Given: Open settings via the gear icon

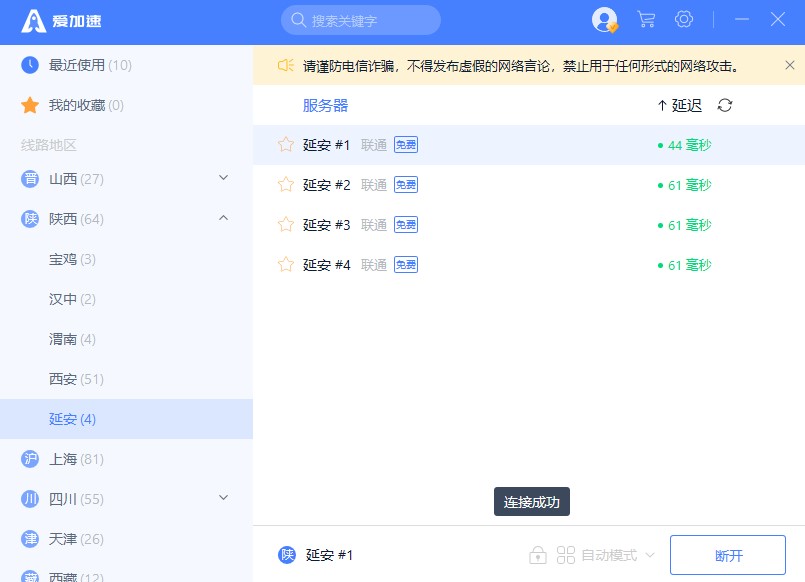Looking at the screenshot, I should click(684, 20).
